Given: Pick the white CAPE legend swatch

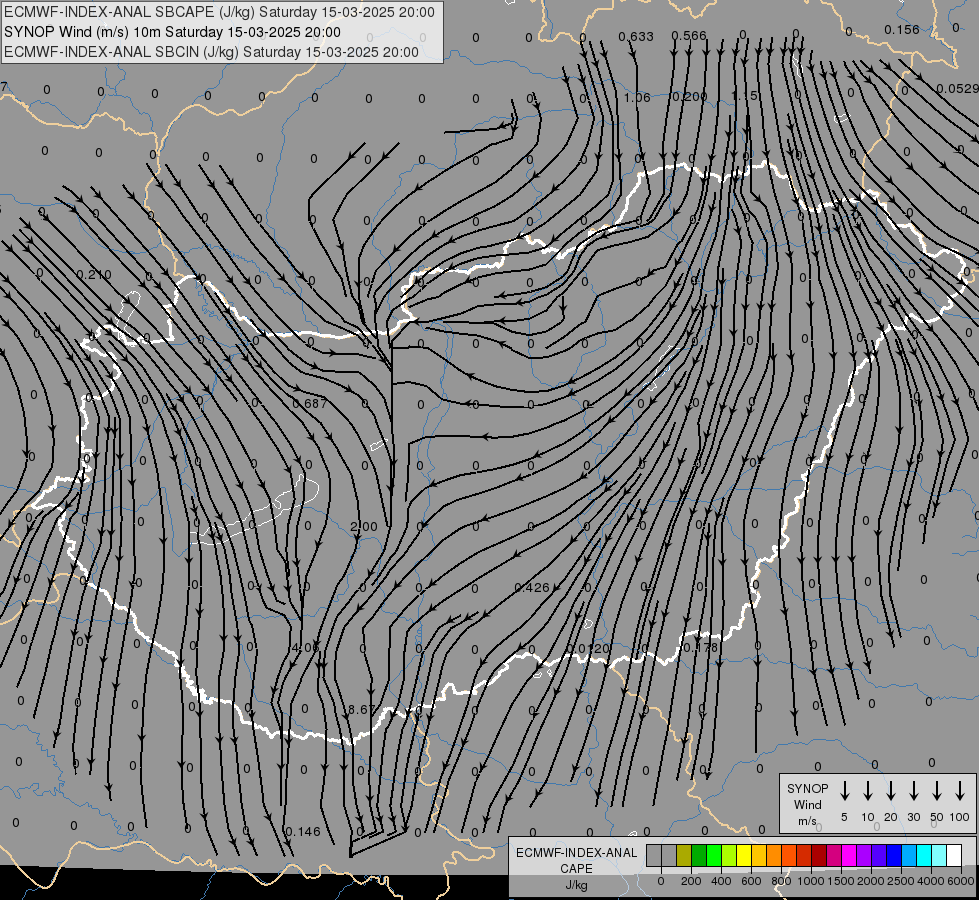Looking at the screenshot, I should pyautogui.click(x=954, y=855).
